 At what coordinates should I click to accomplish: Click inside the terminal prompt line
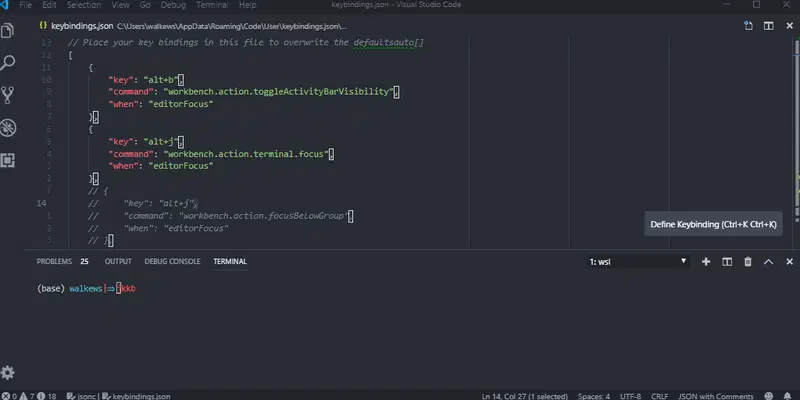86,289
